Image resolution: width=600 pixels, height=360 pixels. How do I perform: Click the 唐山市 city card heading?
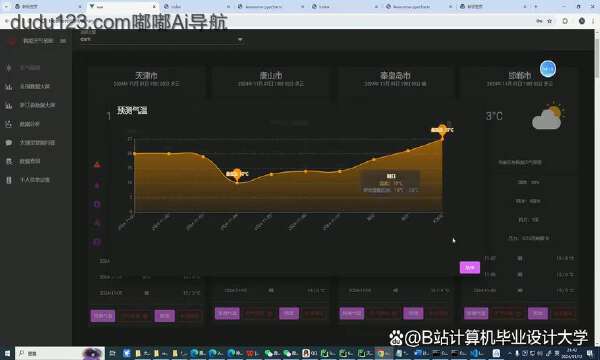tap(271, 75)
